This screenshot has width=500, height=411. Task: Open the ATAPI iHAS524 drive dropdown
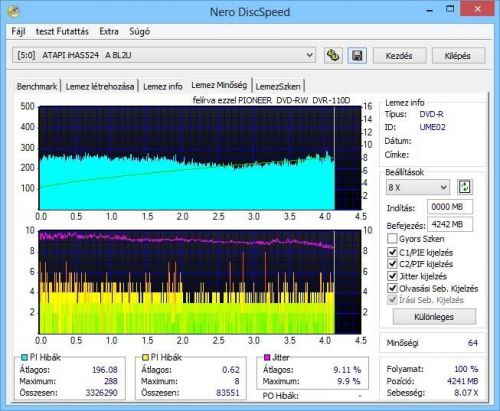pyautogui.click(x=164, y=55)
